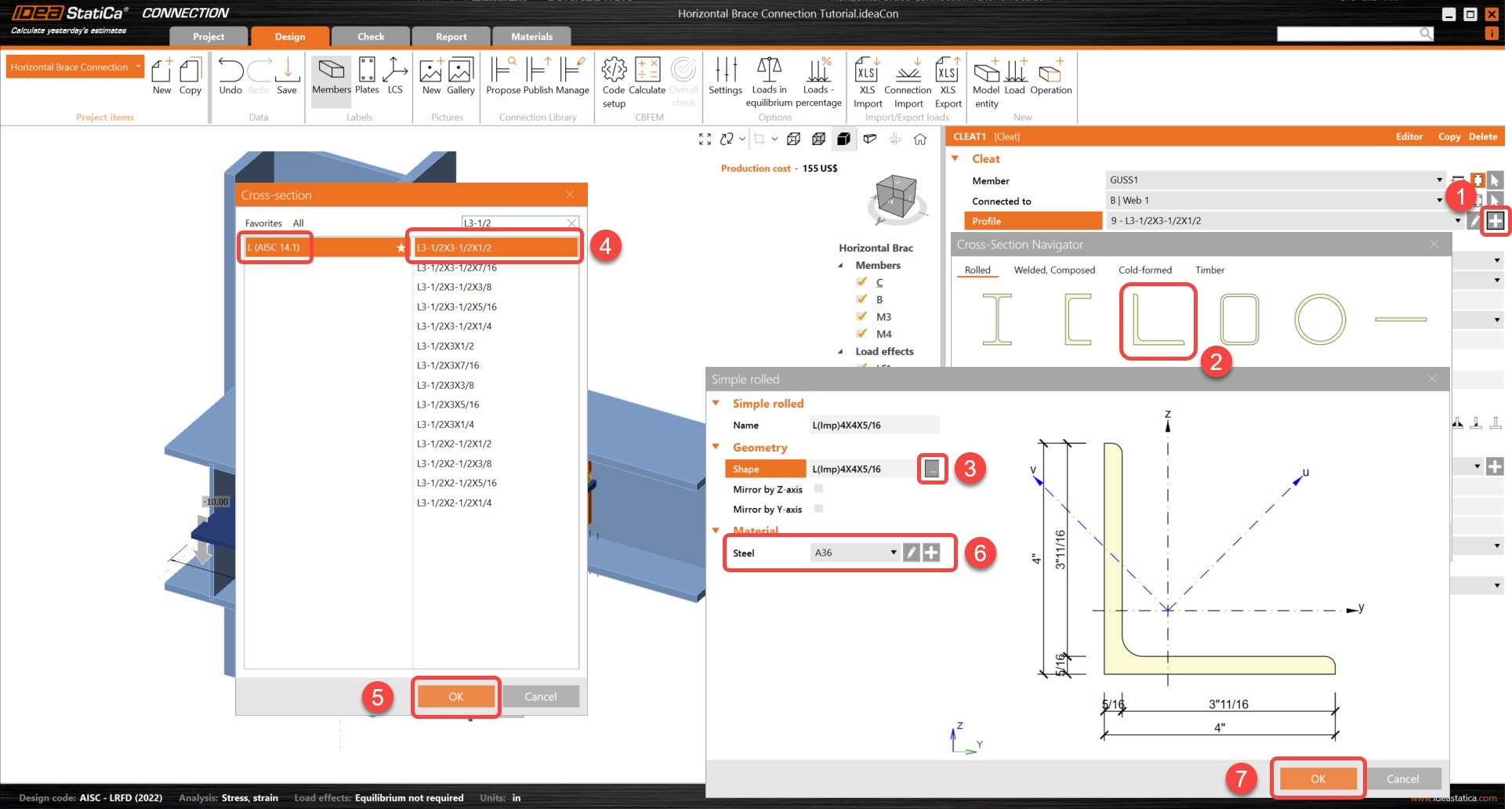Switch to the Check tab
This screenshot has height=809, width=1512.
(x=371, y=36)
